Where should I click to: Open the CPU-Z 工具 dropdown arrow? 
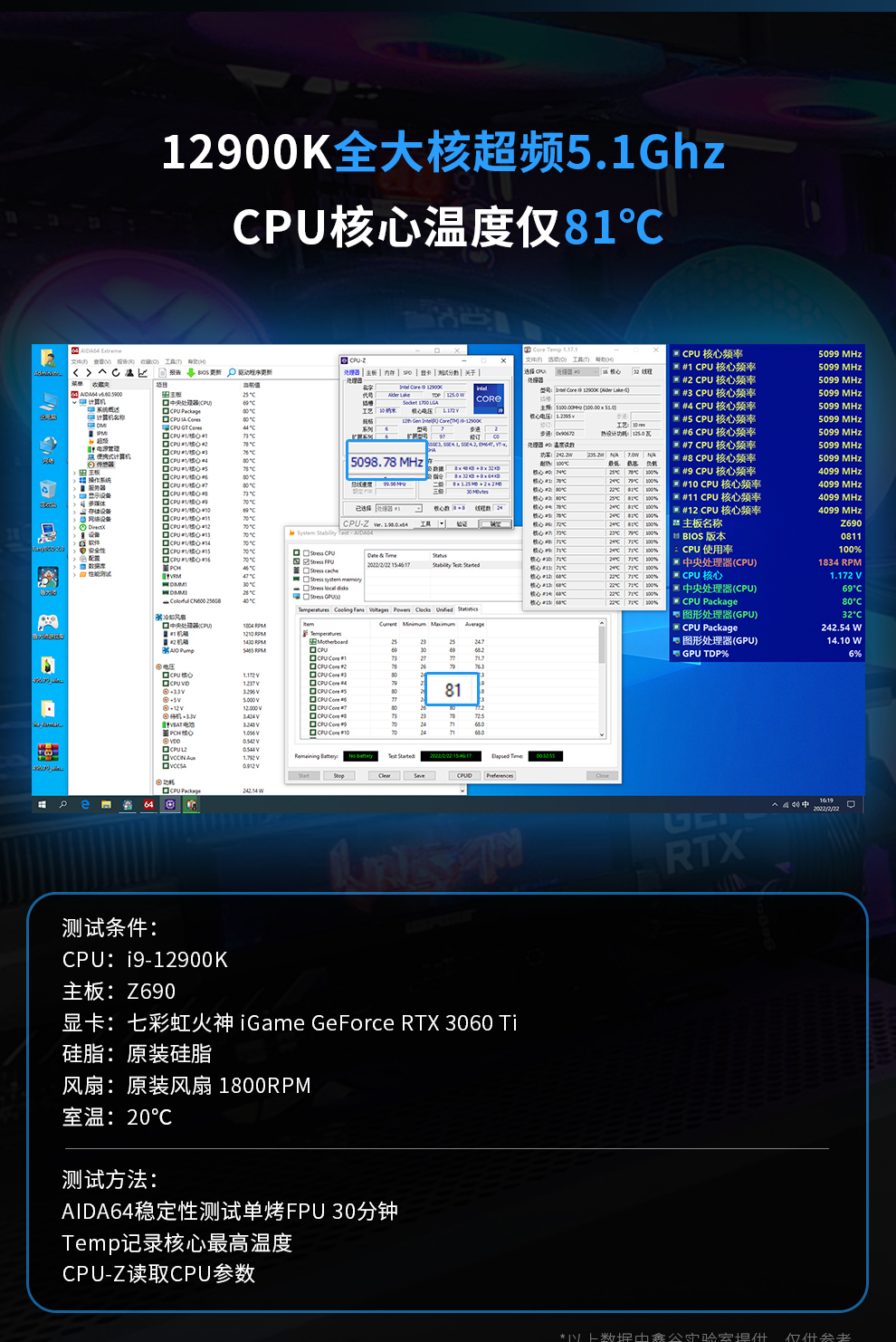(441, 523)
